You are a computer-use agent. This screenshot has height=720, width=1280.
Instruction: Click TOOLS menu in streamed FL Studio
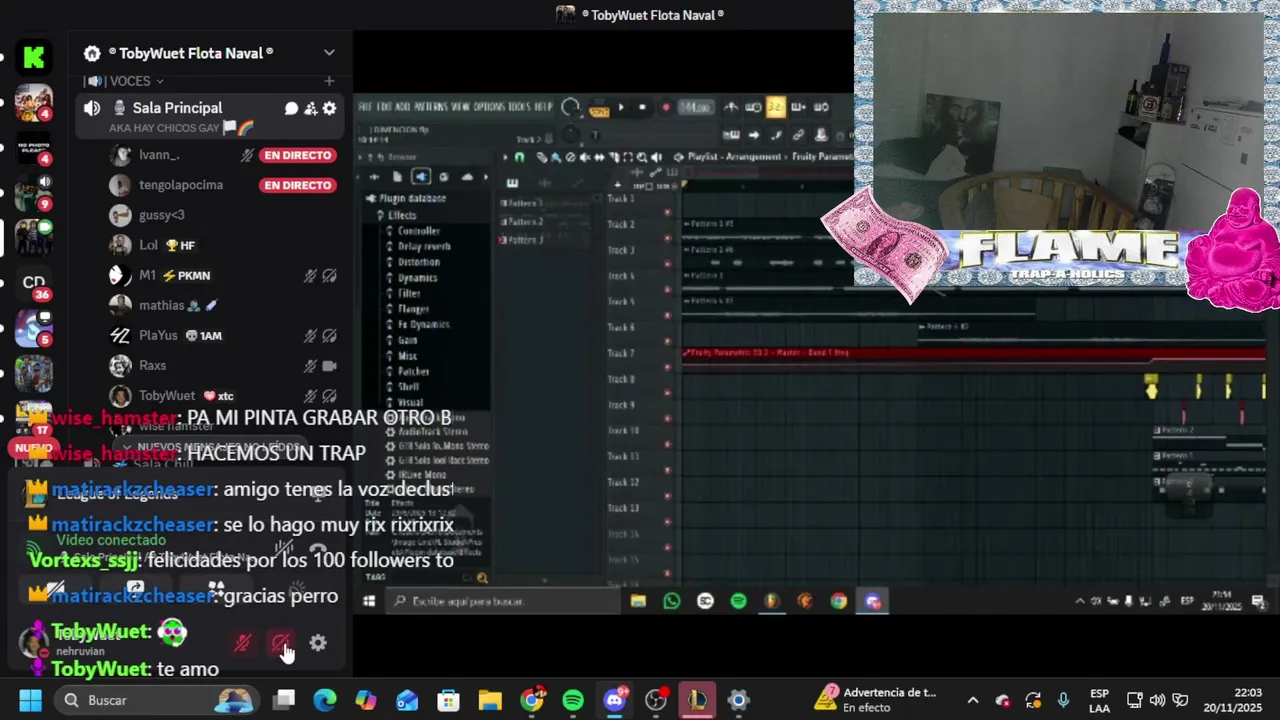click(519, 107)
